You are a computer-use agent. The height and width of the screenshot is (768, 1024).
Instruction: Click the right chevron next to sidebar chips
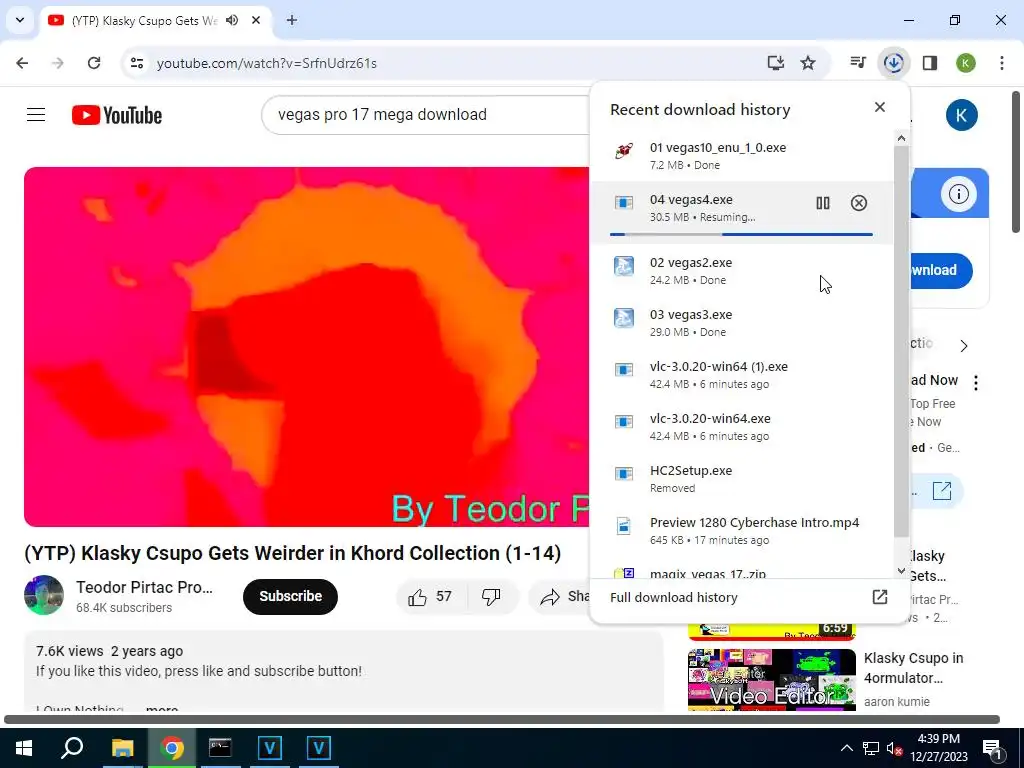[964, 345]
